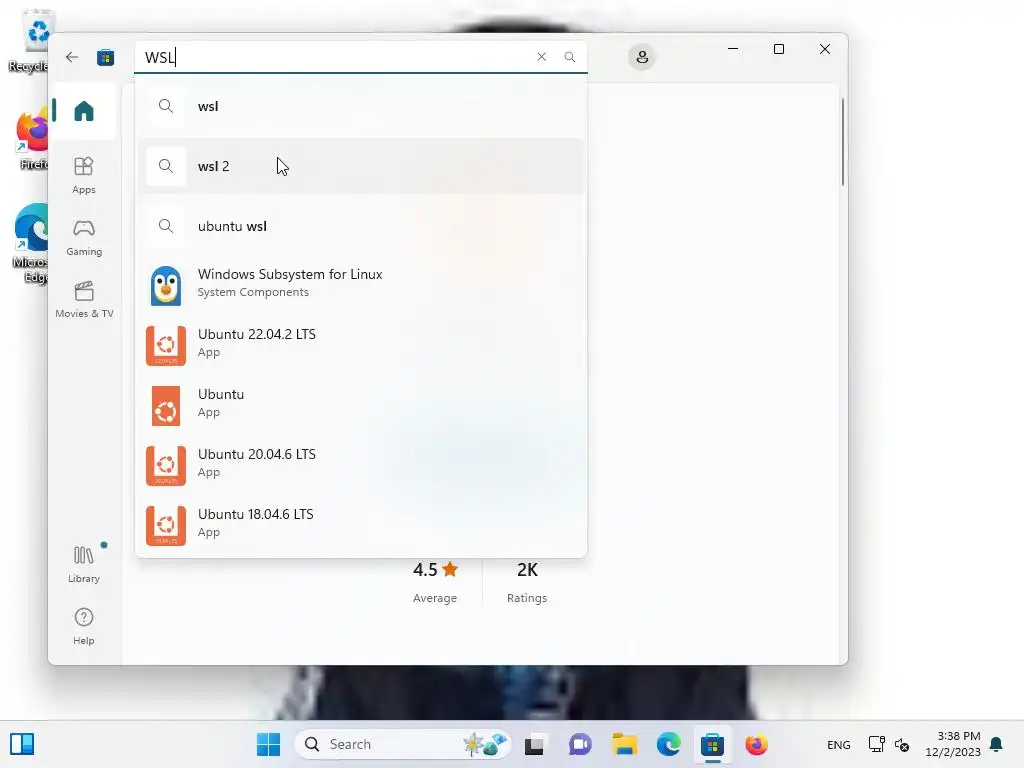The width and height of the screenshot is (1024, 768).
Task: Click Microsoft Store icon in taskbar
Action: (712, 744)
